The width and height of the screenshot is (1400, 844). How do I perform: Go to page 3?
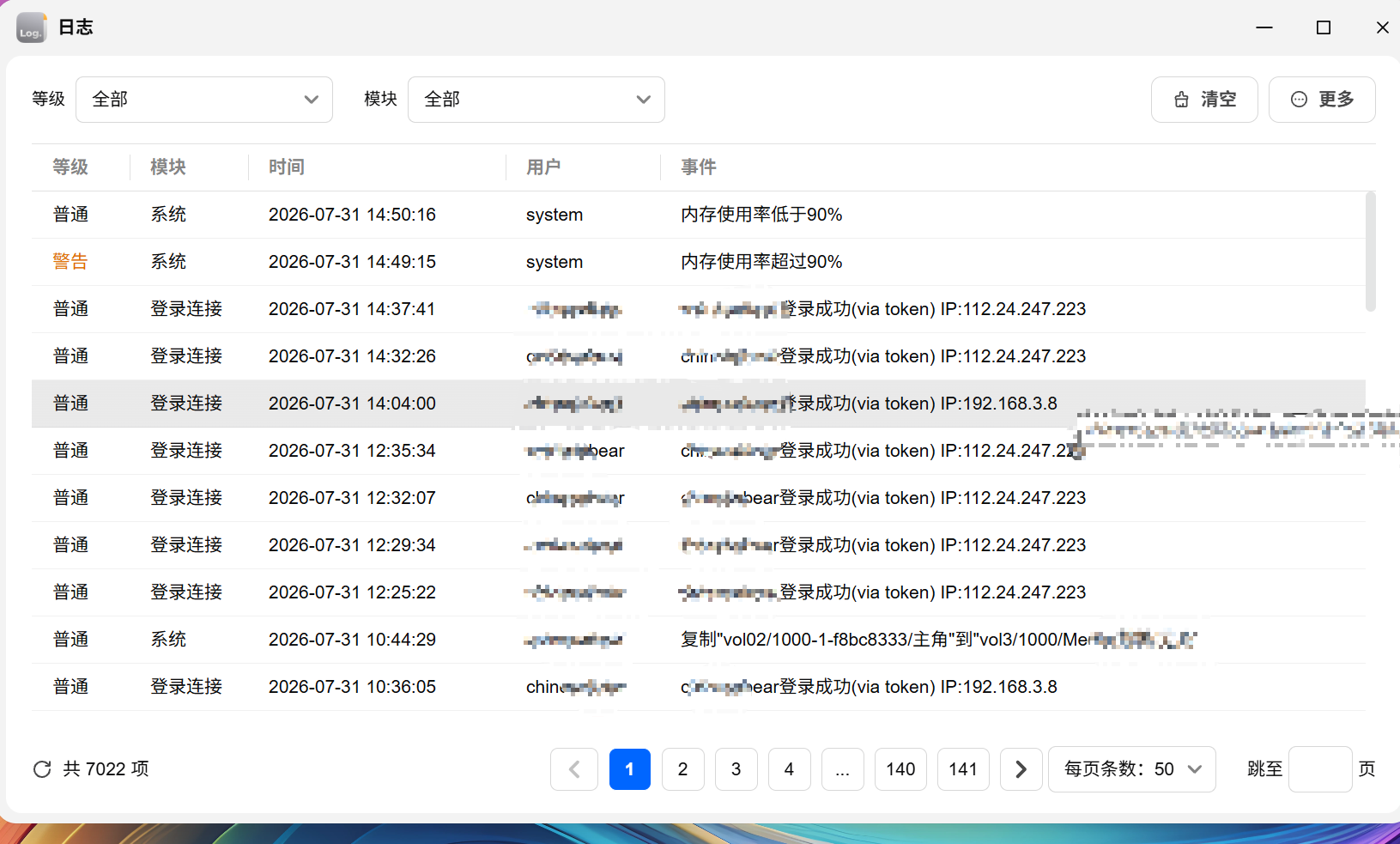pyautogui.click(x=736, y=769)
